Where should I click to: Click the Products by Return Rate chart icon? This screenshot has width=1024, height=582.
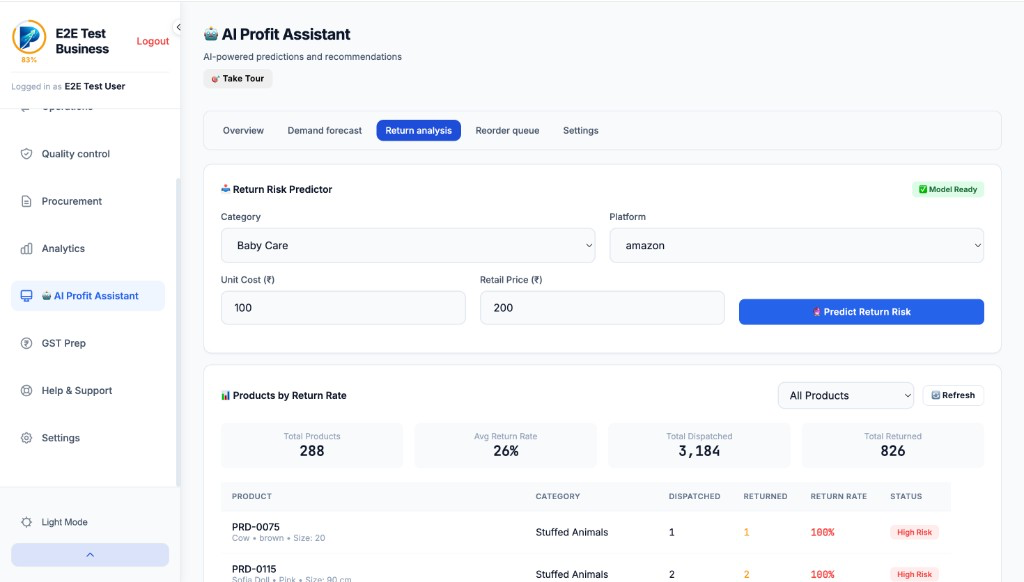pyautogui.click(x=225, y=395)
